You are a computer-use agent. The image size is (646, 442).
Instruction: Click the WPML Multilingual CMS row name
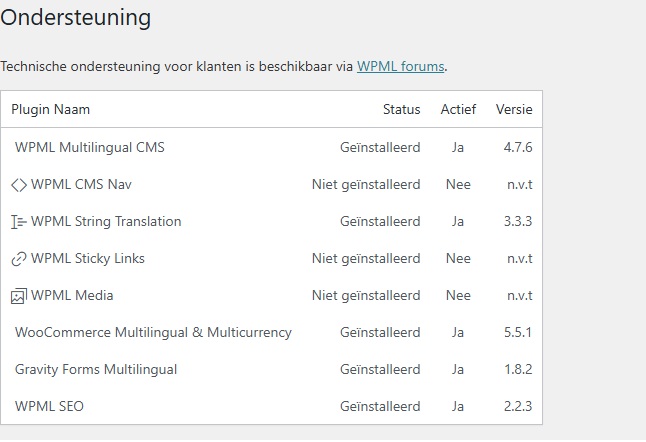(x=90, y=147)
